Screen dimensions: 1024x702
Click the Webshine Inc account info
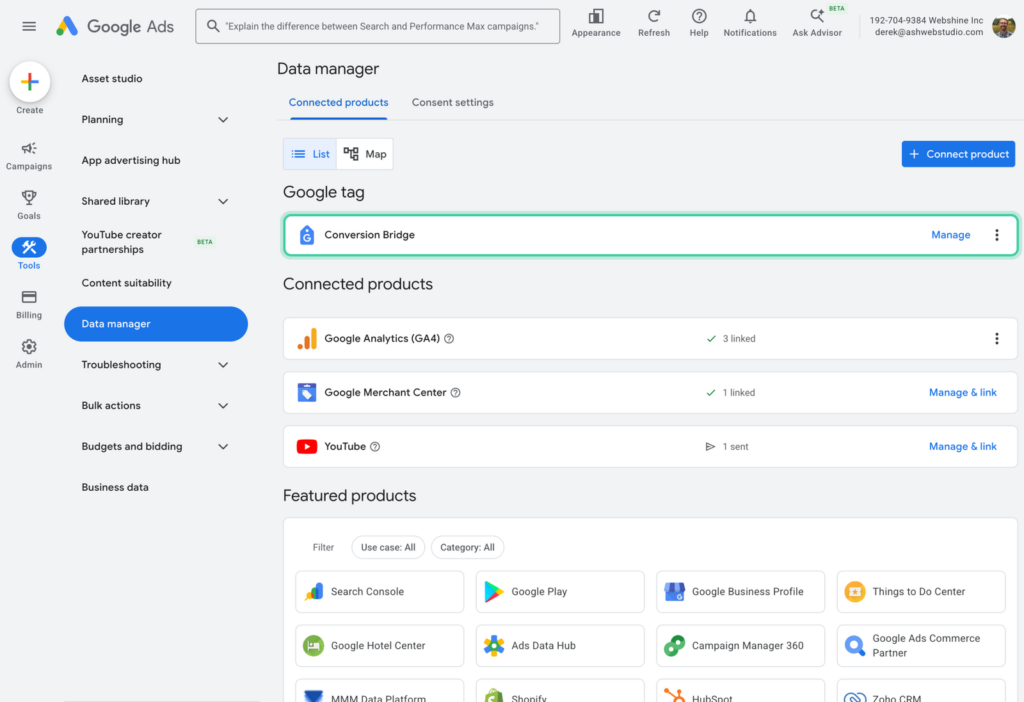(926, 26)
